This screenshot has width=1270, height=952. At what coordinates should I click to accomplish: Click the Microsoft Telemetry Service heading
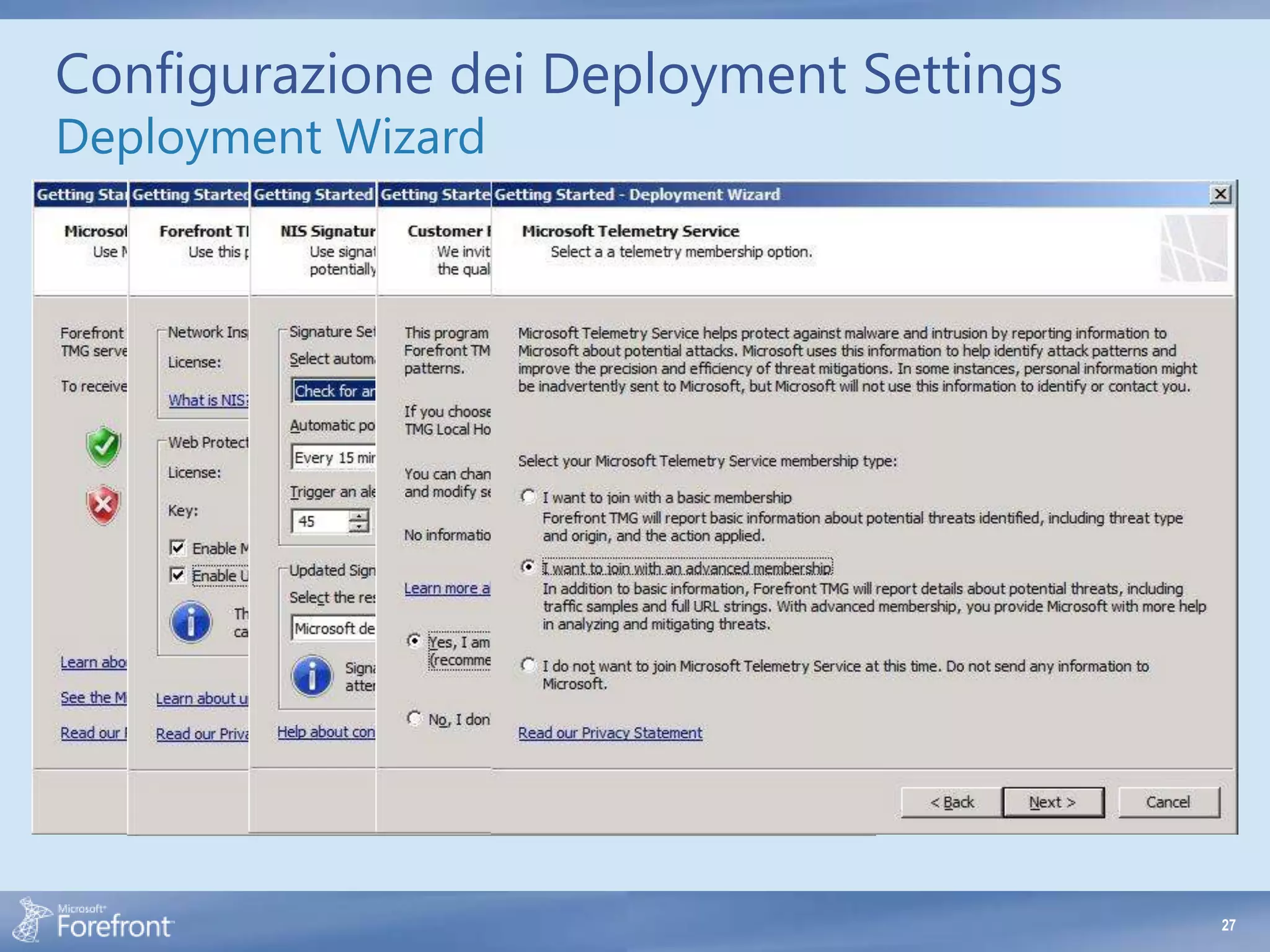[631, 231]
